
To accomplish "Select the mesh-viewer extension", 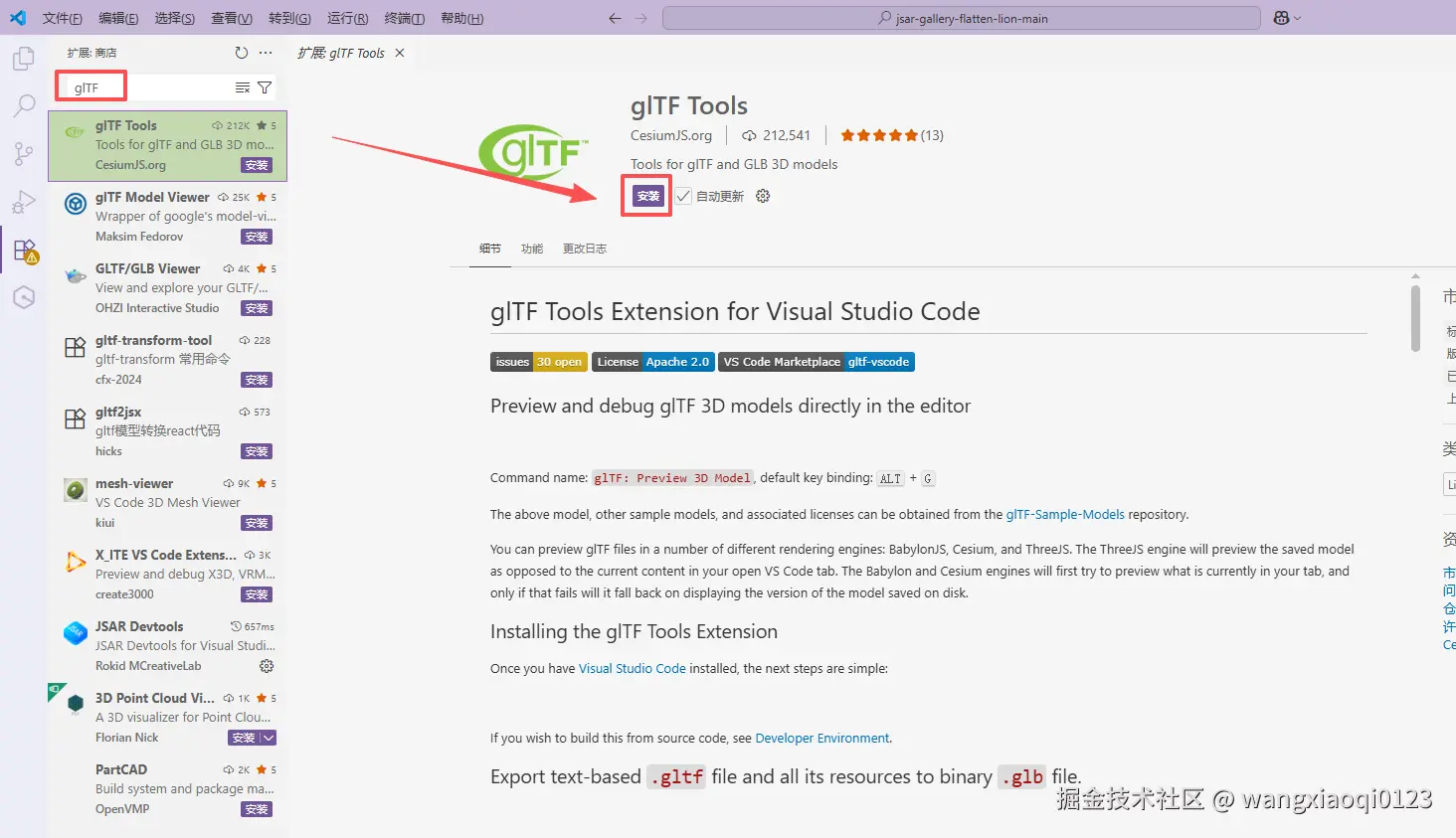I will [x=167, y=503].
